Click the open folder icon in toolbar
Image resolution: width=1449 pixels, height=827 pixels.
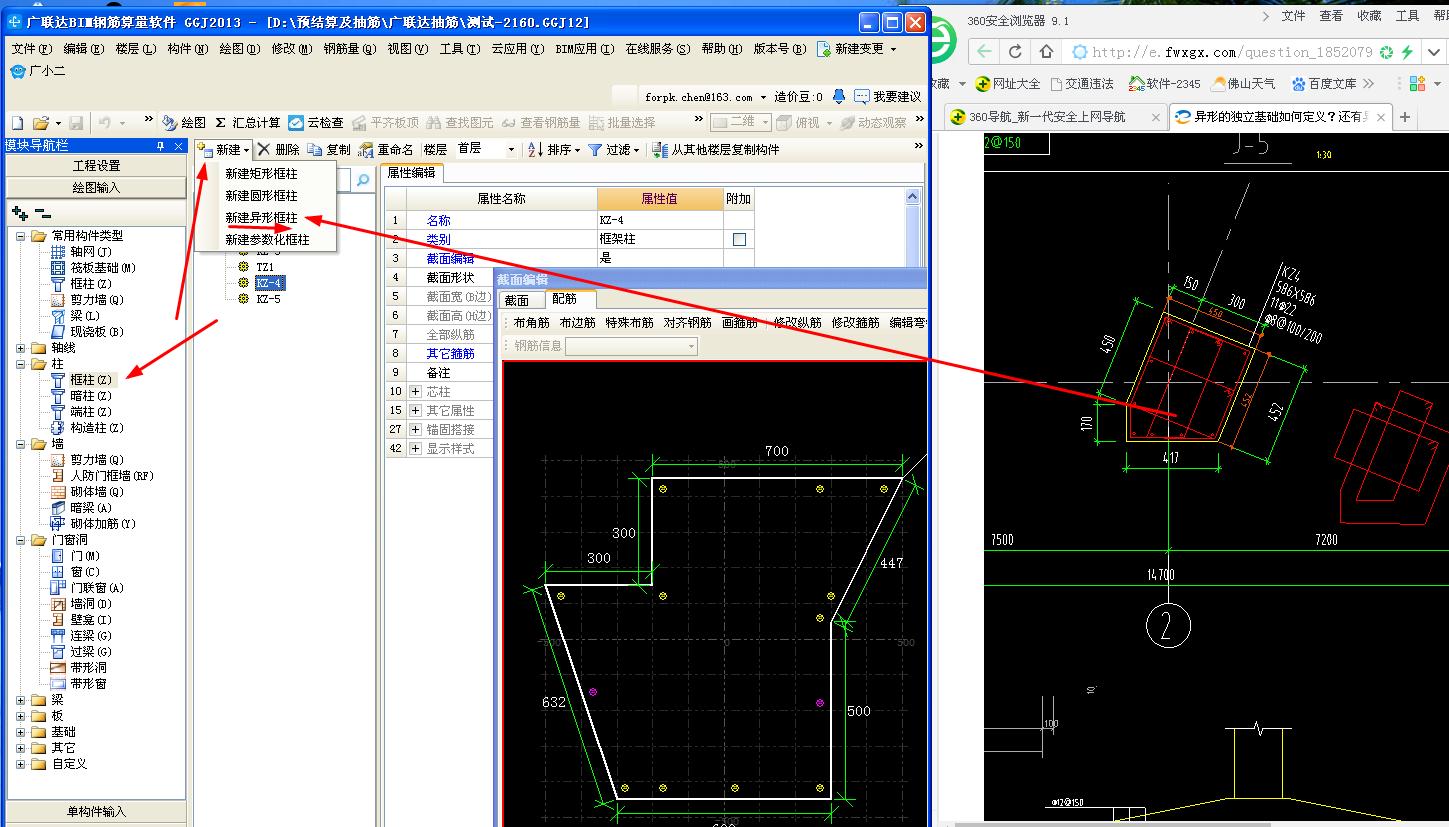[x=41, y=123]
